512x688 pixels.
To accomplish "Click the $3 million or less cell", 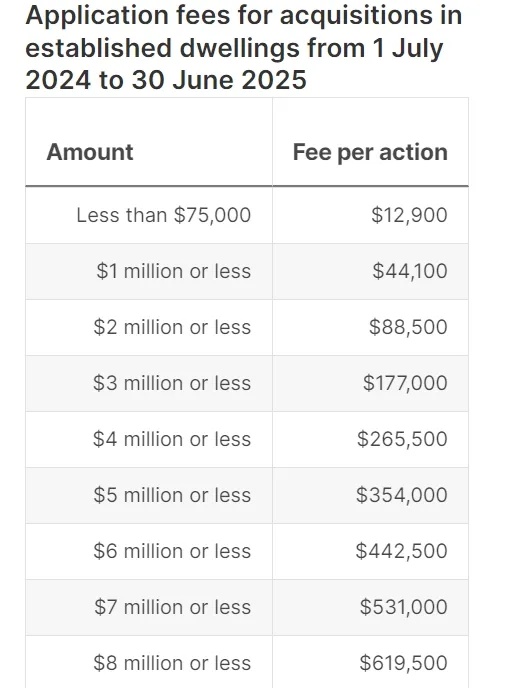I will [149, 383].
